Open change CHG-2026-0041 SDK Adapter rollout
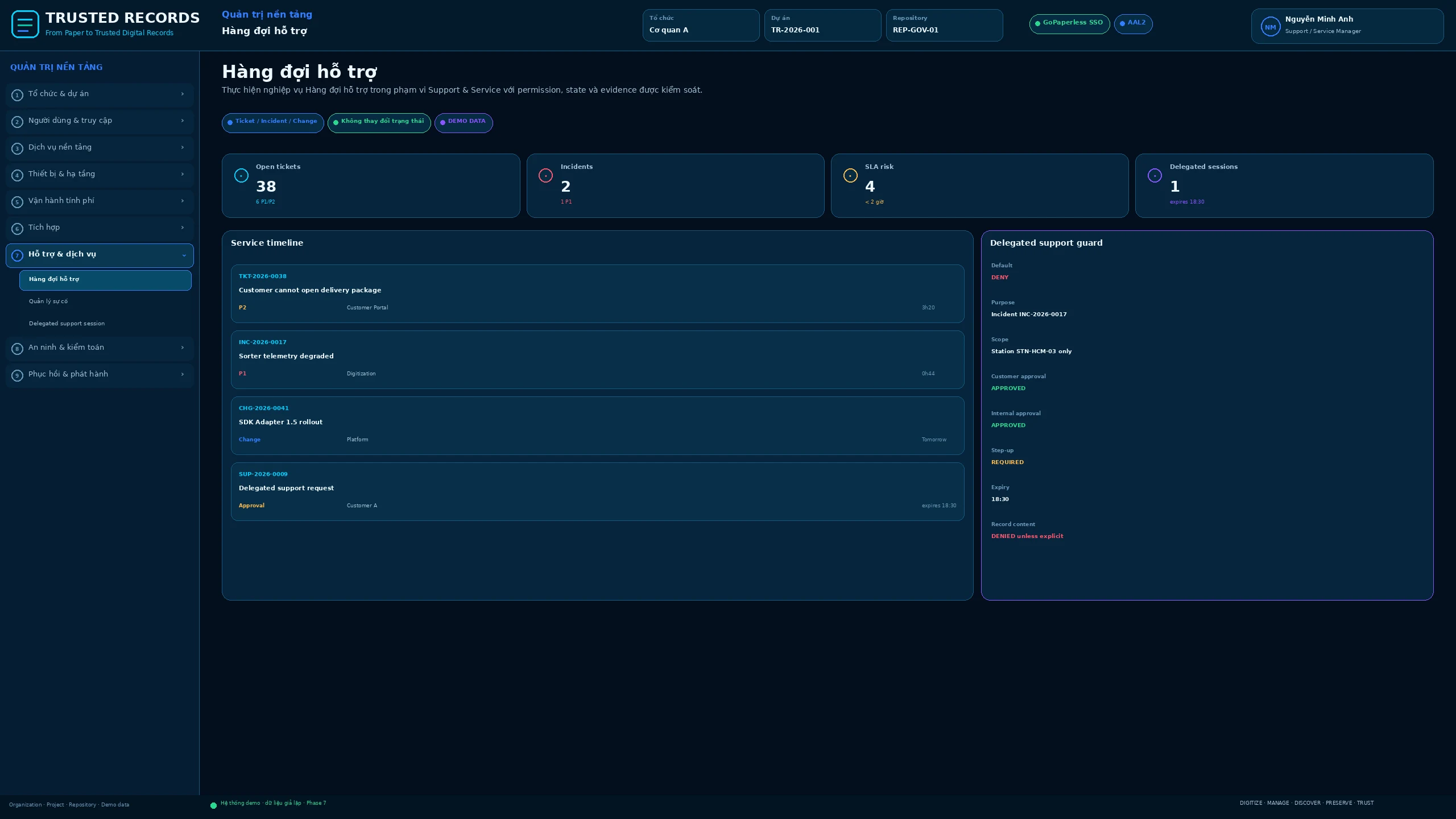1456x819 pixels. (597, 425)
